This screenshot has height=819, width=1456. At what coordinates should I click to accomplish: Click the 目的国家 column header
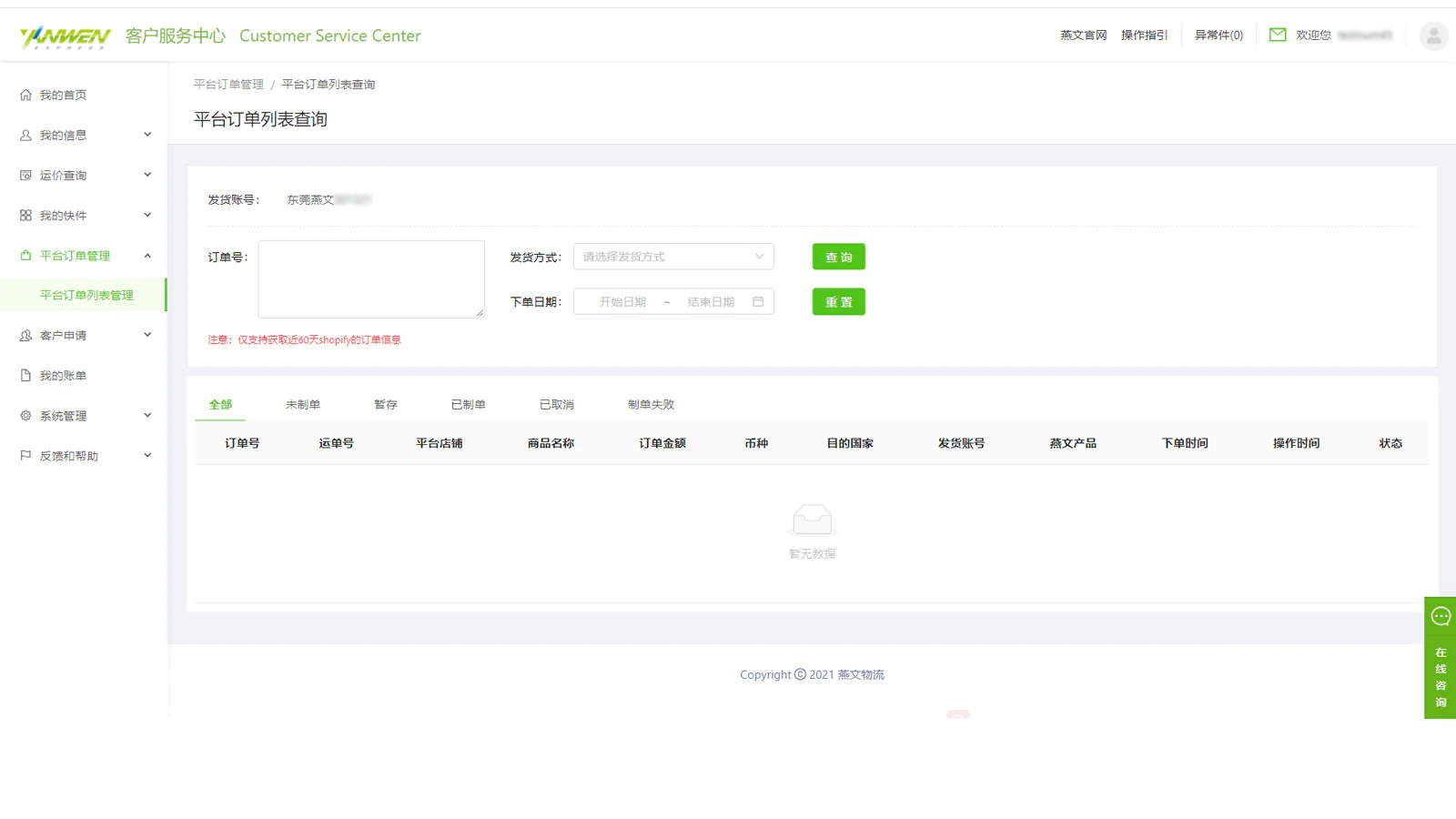pos(850,444)
